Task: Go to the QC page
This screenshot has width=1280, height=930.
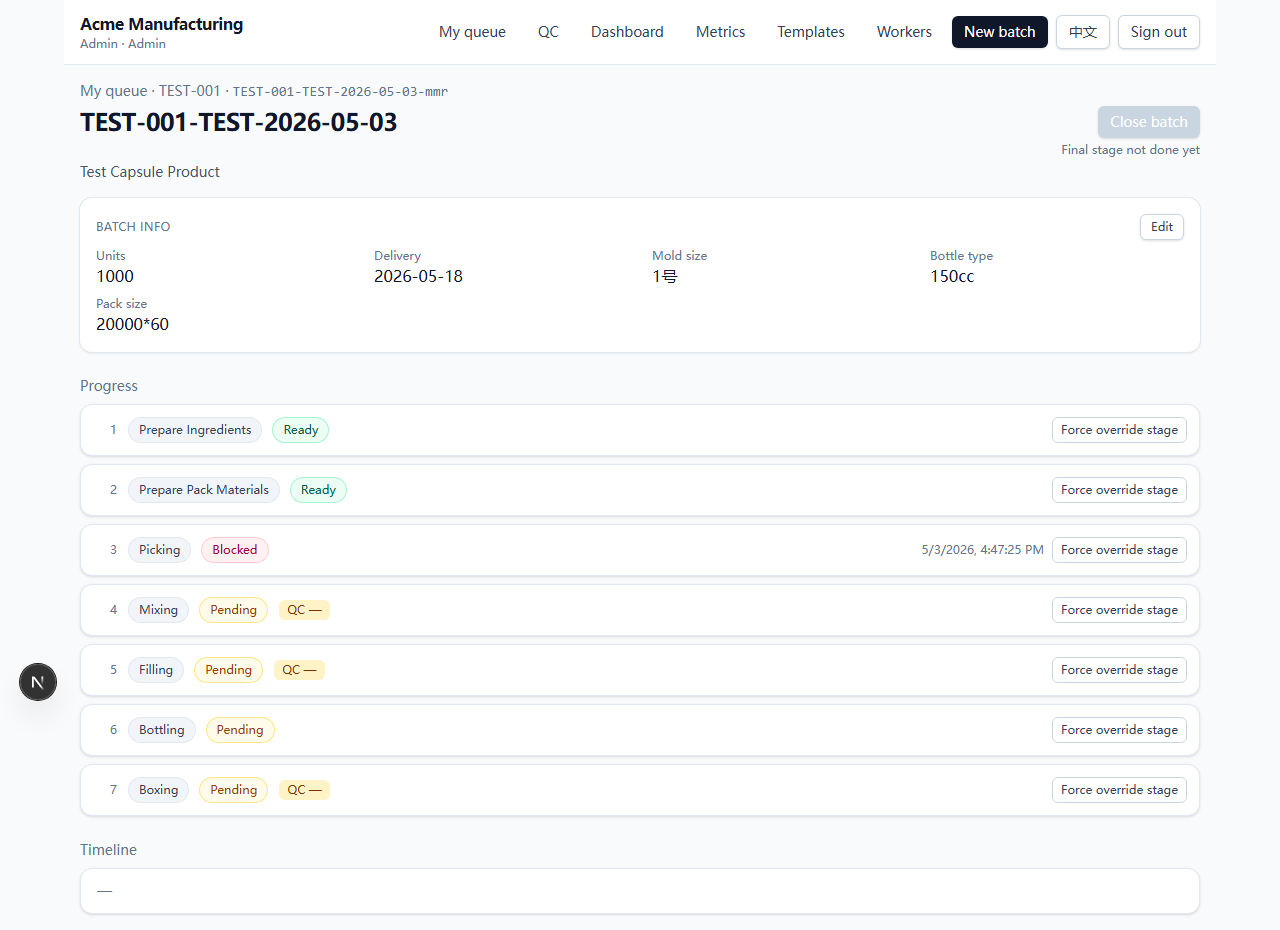Action: pyautogui.click(x=548, y=32)
